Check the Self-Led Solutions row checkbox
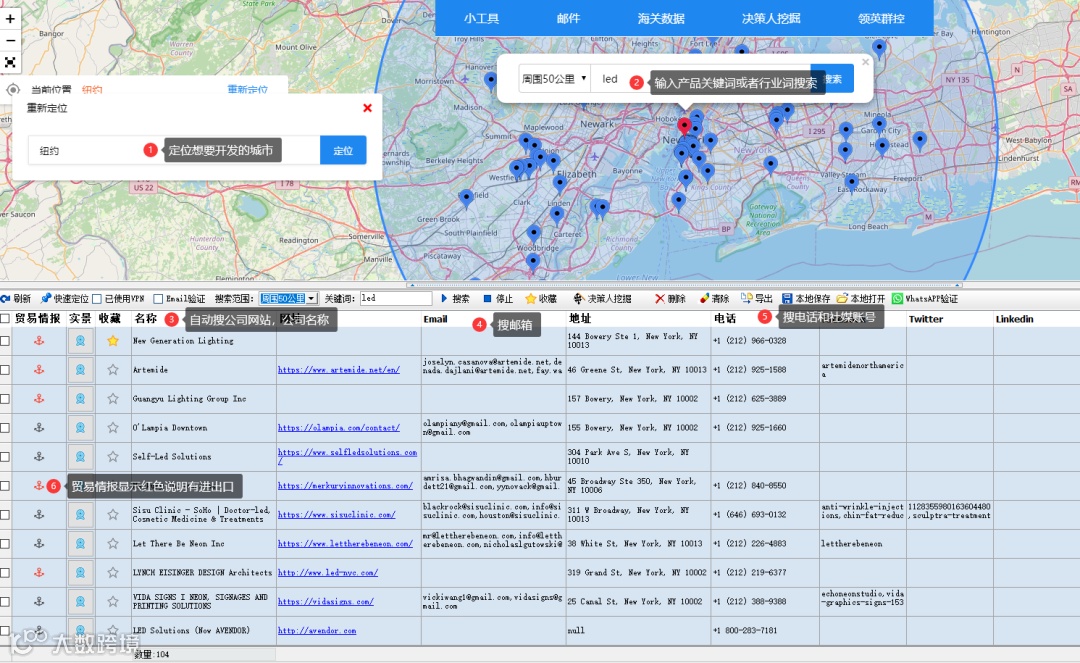Image resolution: width=1080 pixels, height=663 pixels. [5, 456]
